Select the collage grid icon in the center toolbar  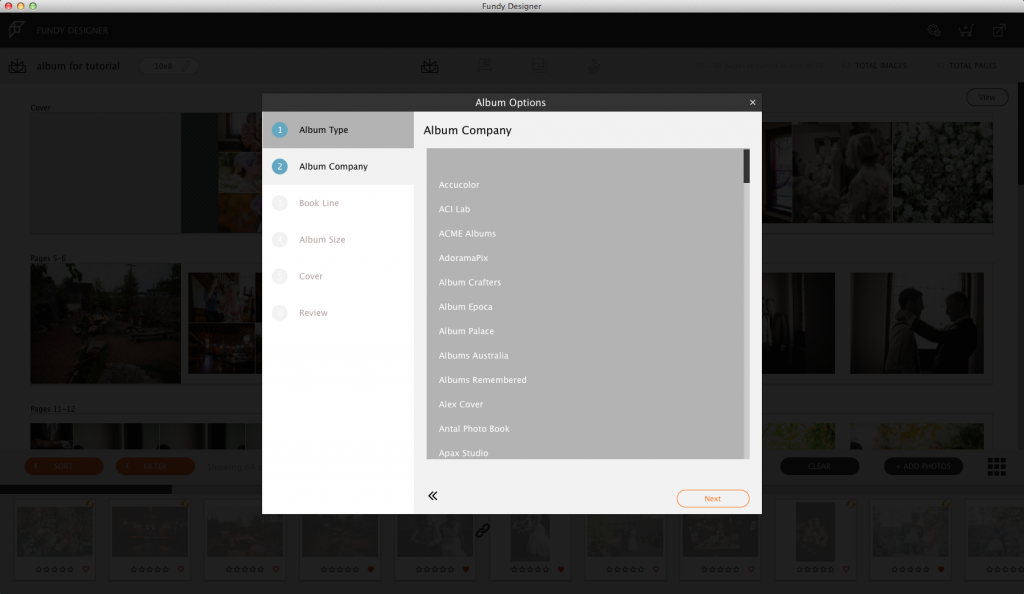pyautogui.click(x=538, y=65)
